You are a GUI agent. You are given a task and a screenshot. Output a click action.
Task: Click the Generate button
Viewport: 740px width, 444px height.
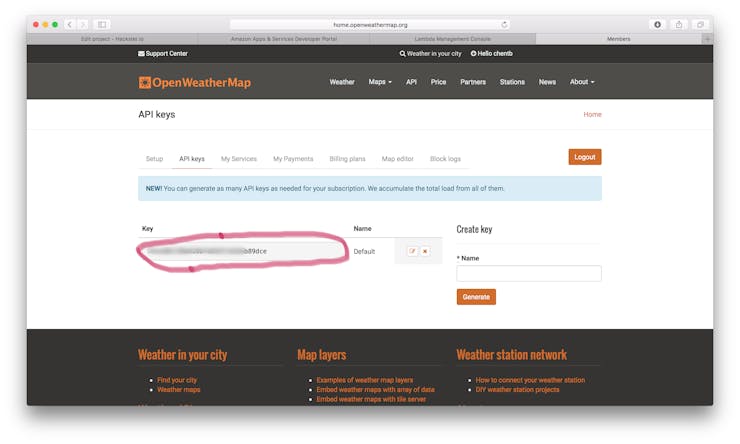(x=476, y=297)
